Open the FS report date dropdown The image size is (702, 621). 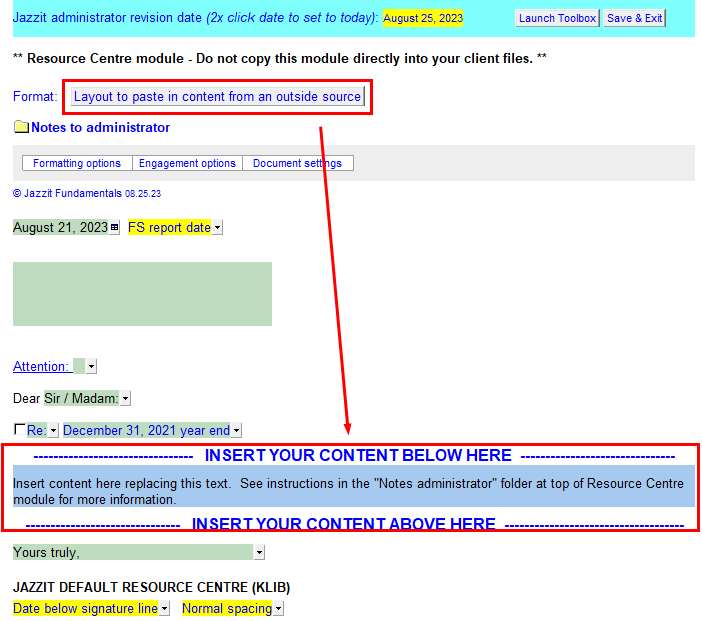(x=218, y=228)
